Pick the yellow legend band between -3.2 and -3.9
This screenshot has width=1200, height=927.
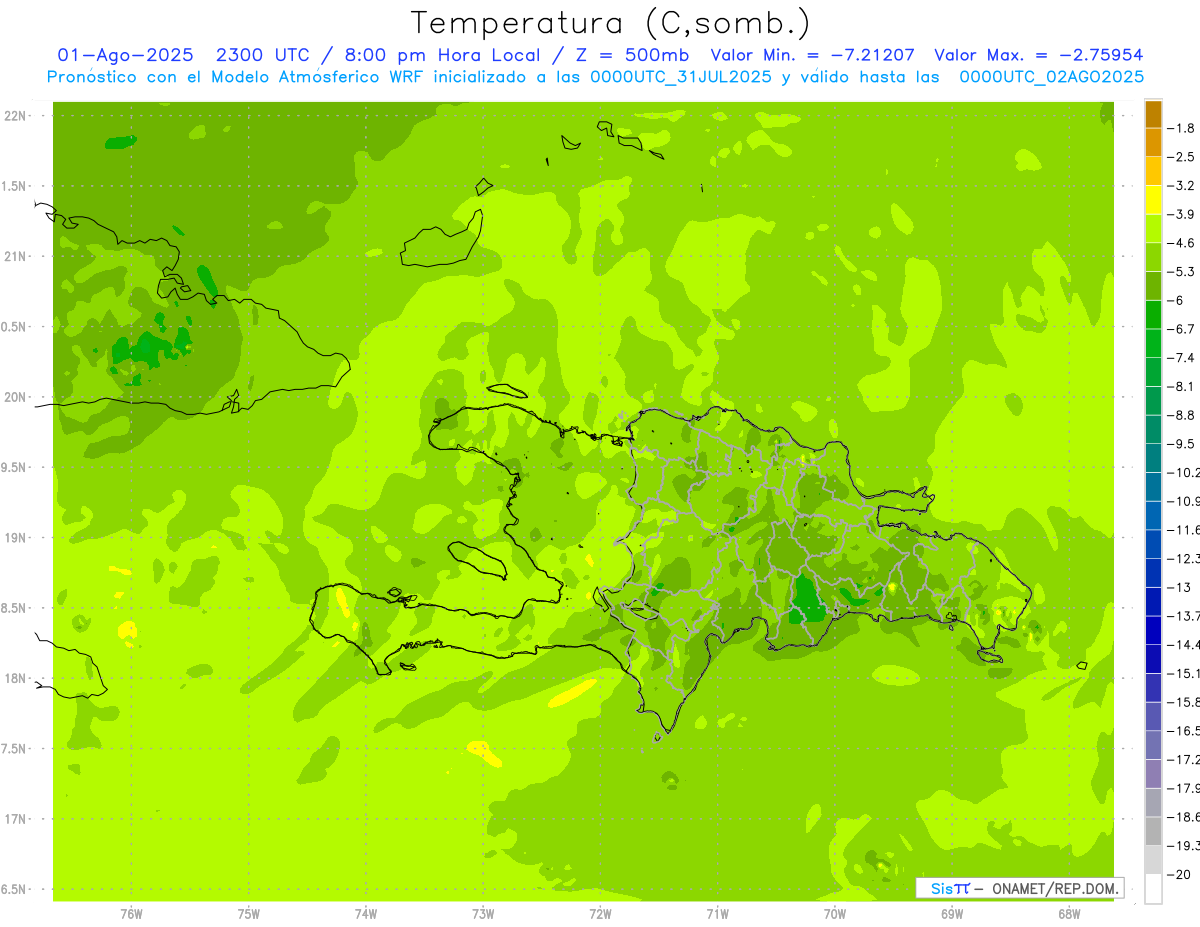1153,200
